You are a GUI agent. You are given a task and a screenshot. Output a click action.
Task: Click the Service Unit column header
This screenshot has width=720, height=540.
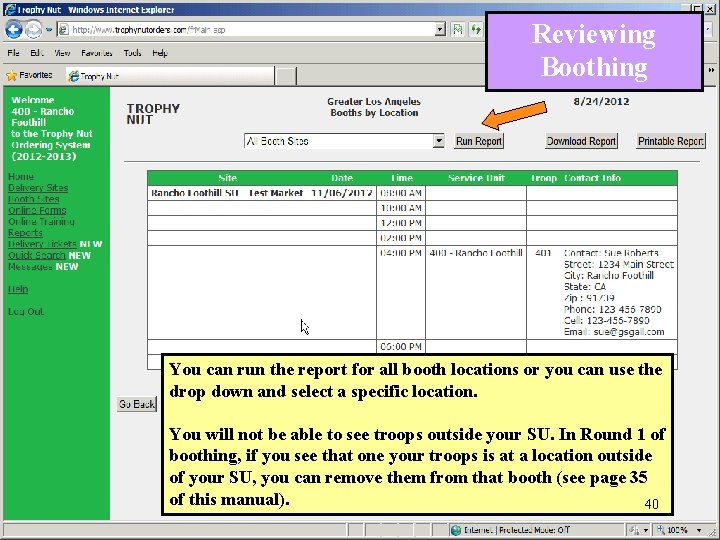tap(476, 178)
